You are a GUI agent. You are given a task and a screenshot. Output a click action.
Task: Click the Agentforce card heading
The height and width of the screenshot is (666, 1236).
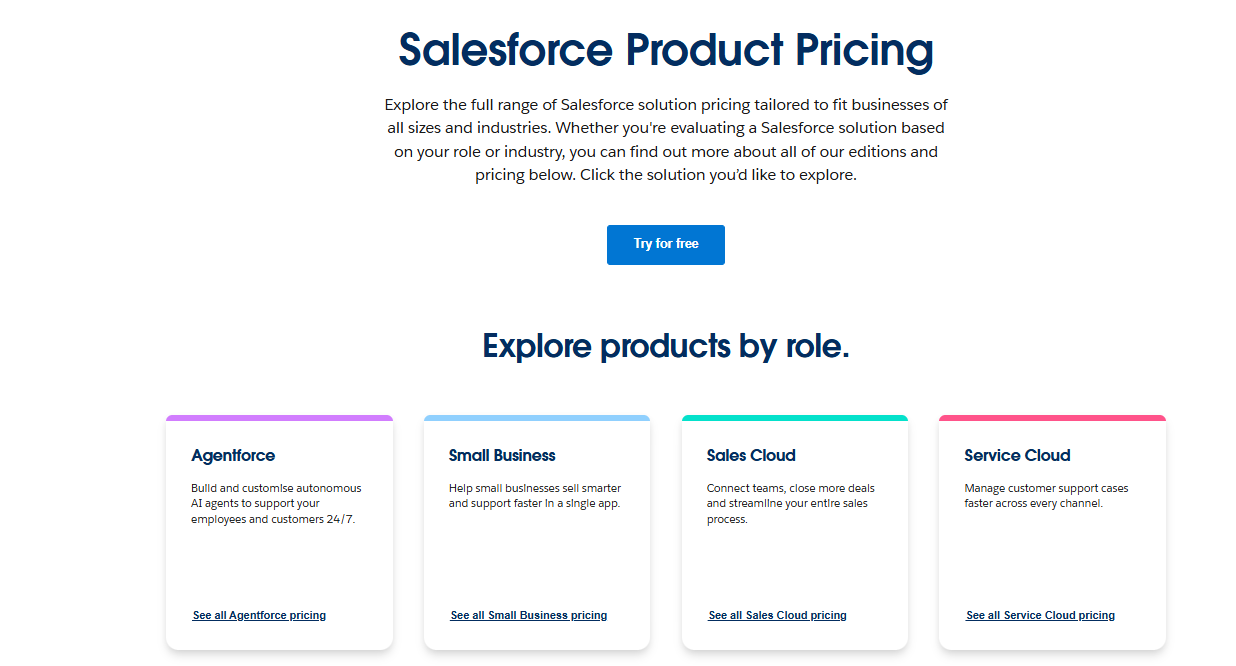click(x=233, y=455)
